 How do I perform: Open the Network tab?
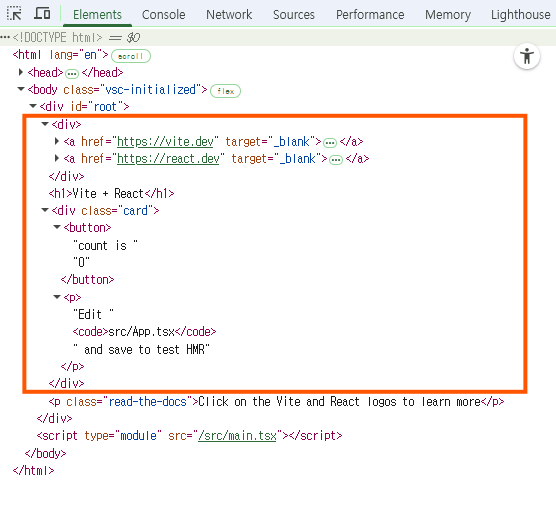(229, 15)
